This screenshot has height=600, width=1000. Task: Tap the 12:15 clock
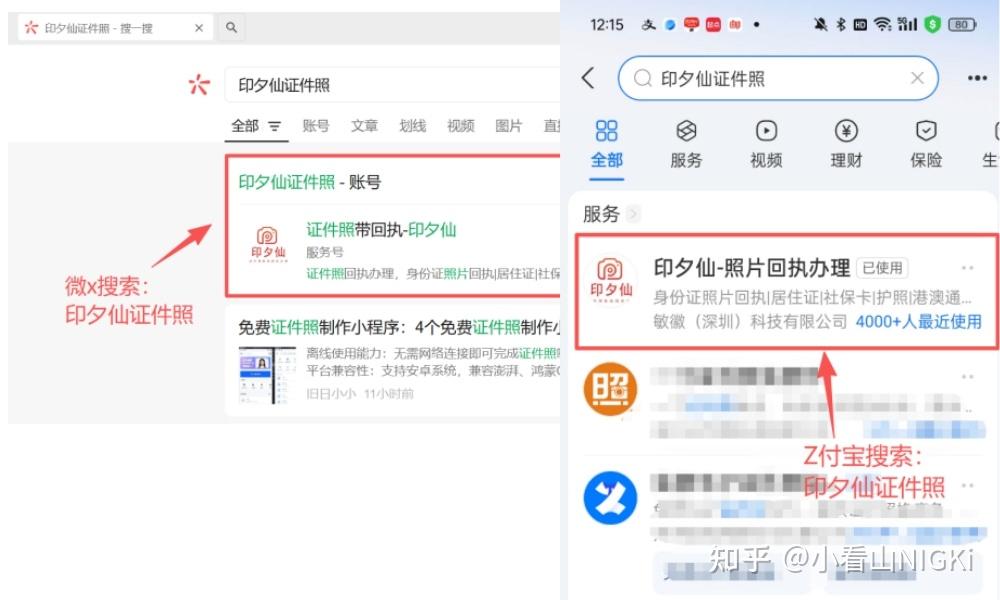607,25
